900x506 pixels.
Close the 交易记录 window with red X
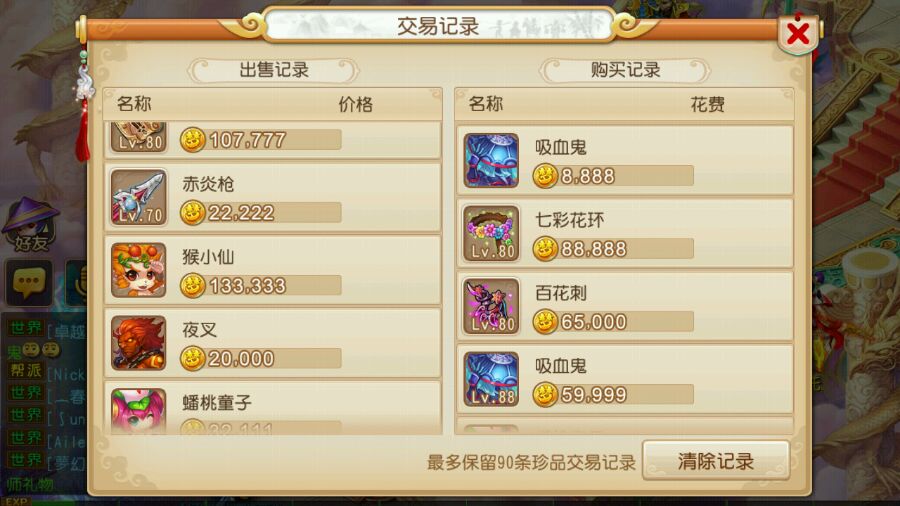click(798, 34)
